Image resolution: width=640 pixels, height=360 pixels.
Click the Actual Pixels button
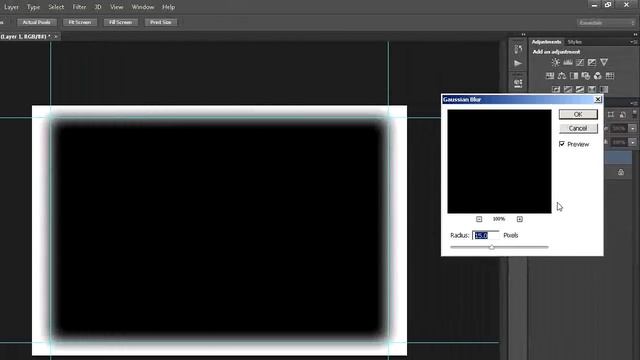pyautogui.click(x=37, y=22)
